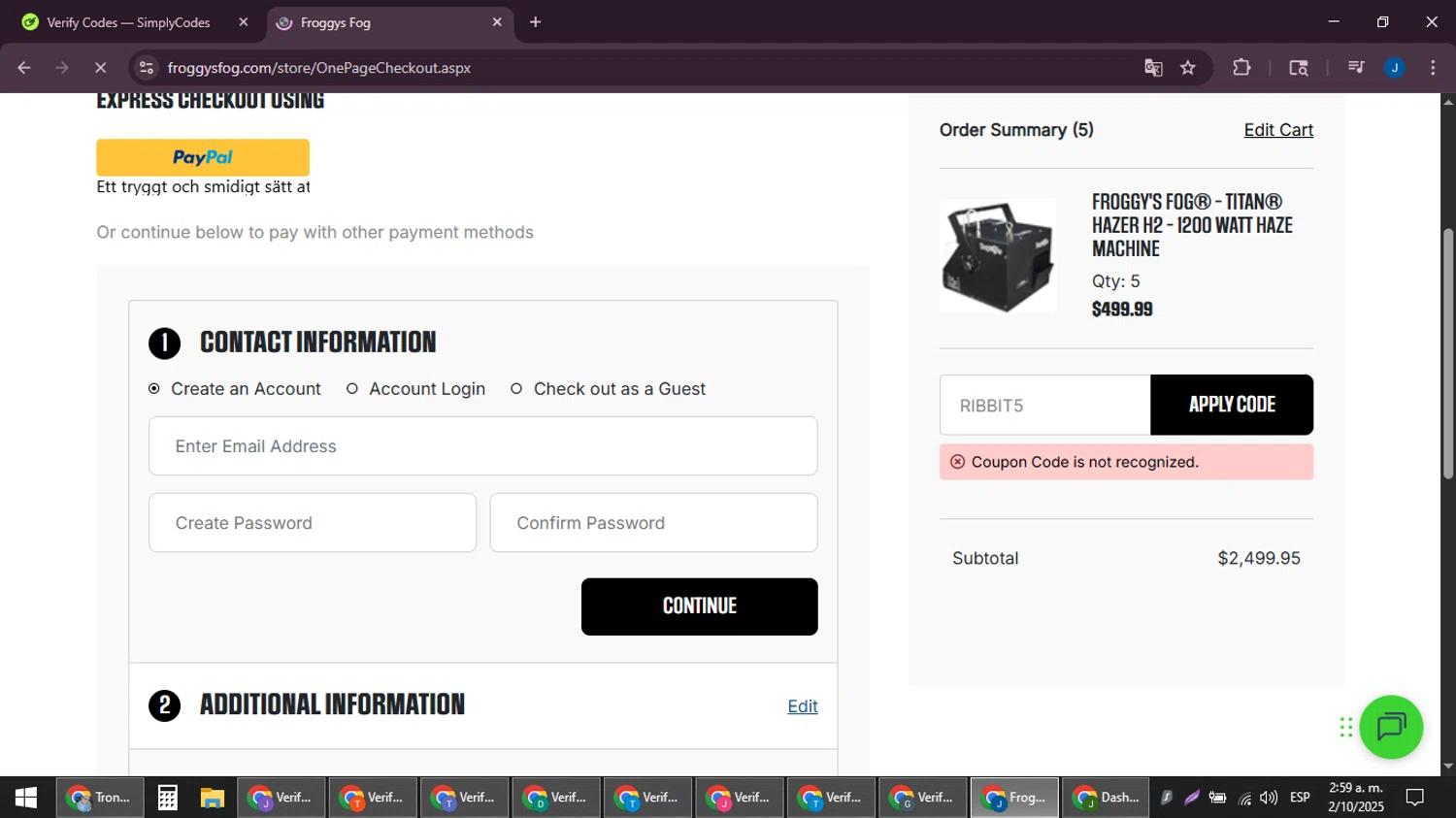Focus the Create Password field
The width and height of the screenshot is (1456, 818).
pyautogui.click(x=313, y=523)
